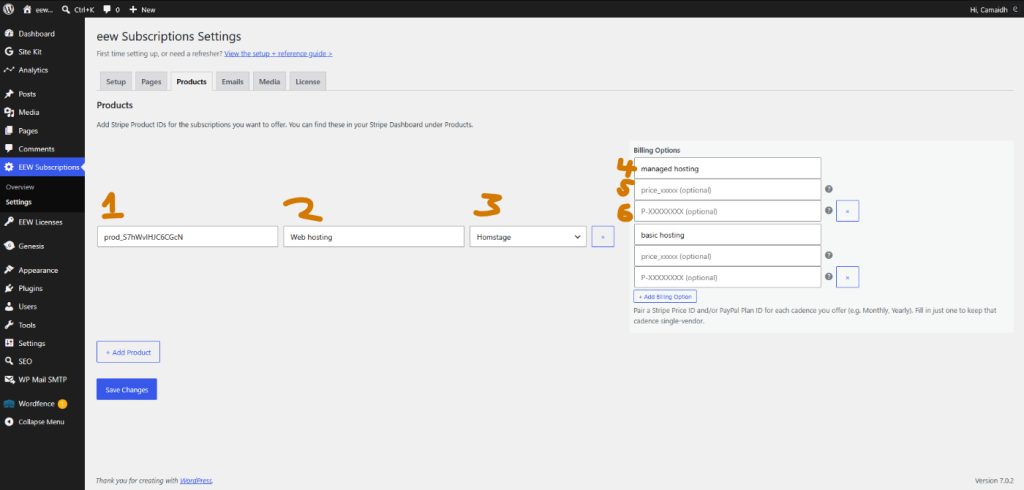Open Analytics in sidebar
The height and width of the screenshot is (490, 1024).
(x=42, y=70)
